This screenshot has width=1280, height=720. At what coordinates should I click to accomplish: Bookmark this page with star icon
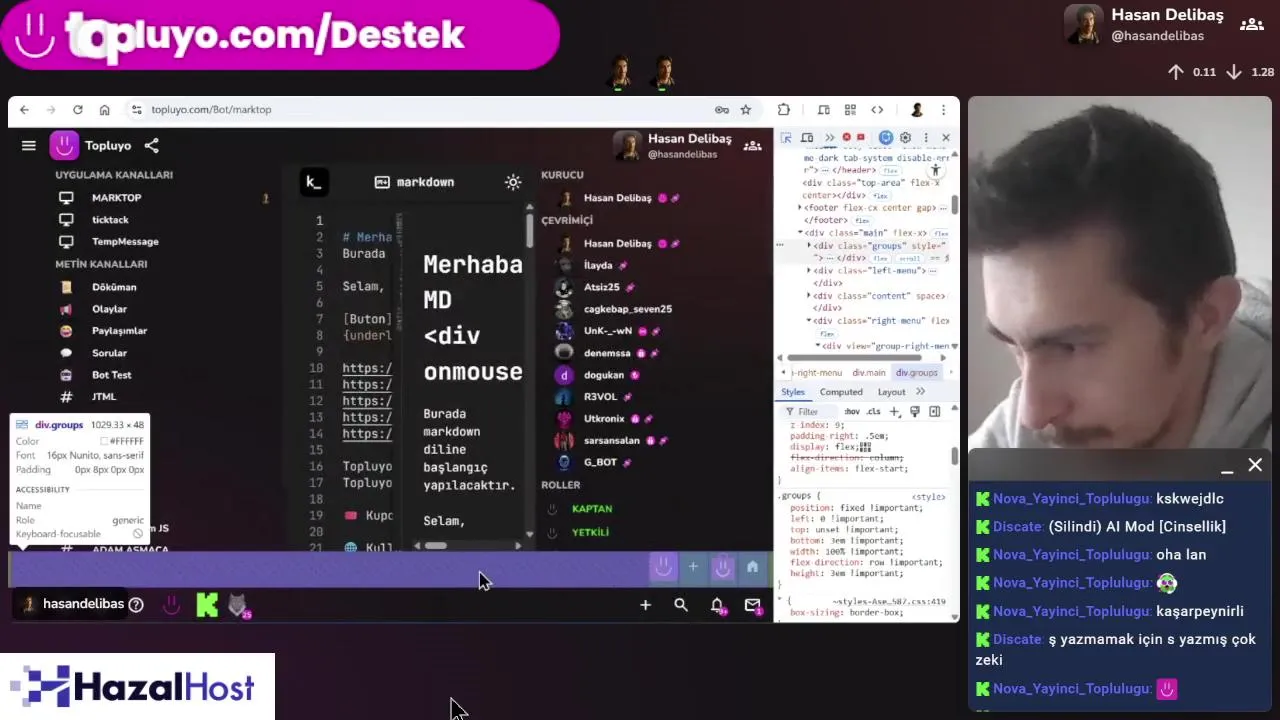[745, 110]
